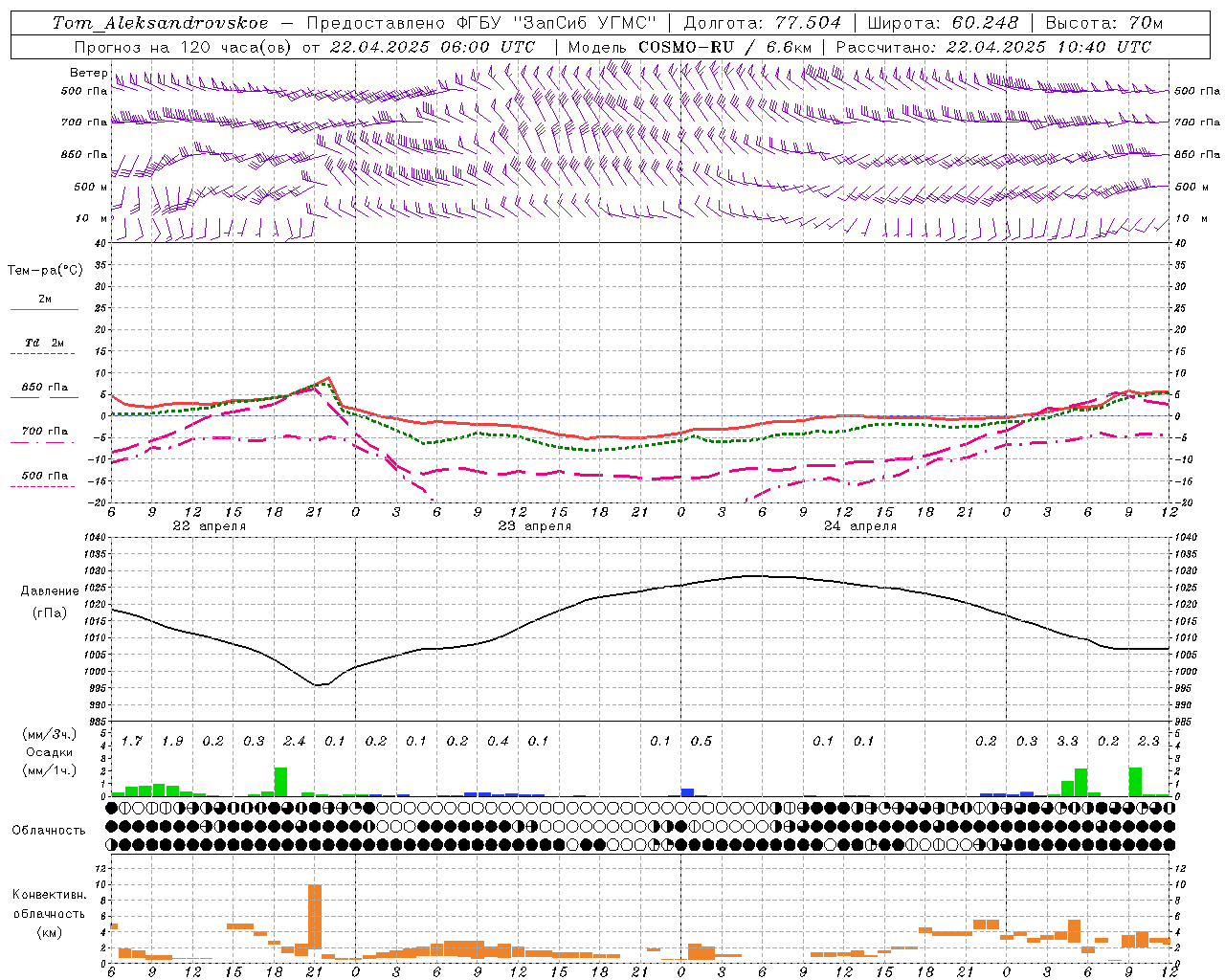Click the date label 23 апреля
The height and width of the screenshot is (980, 1225).
[534, 526]
